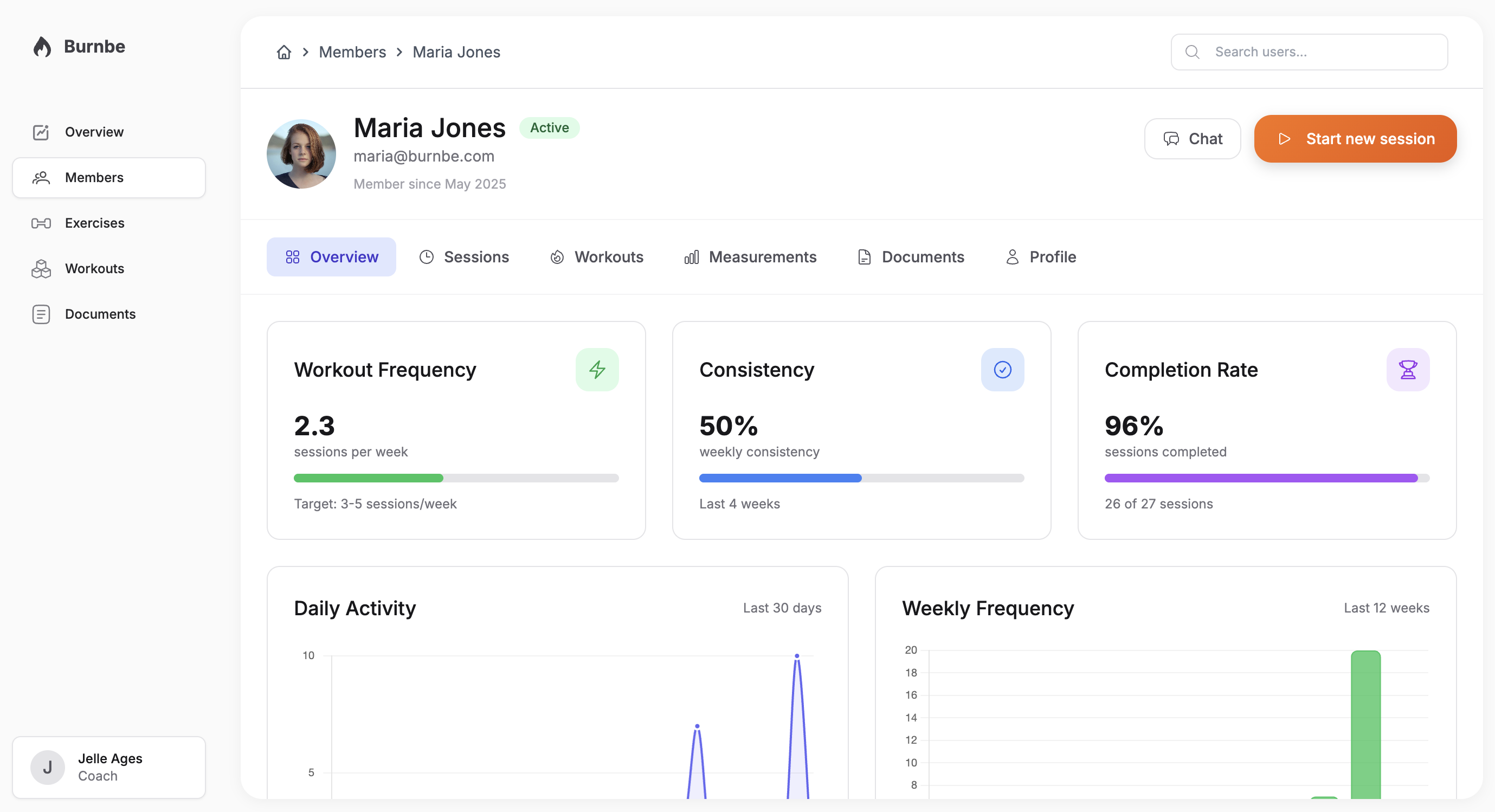
Task: Click the clock icon on Sessions tab
Action: pos(427,257)
